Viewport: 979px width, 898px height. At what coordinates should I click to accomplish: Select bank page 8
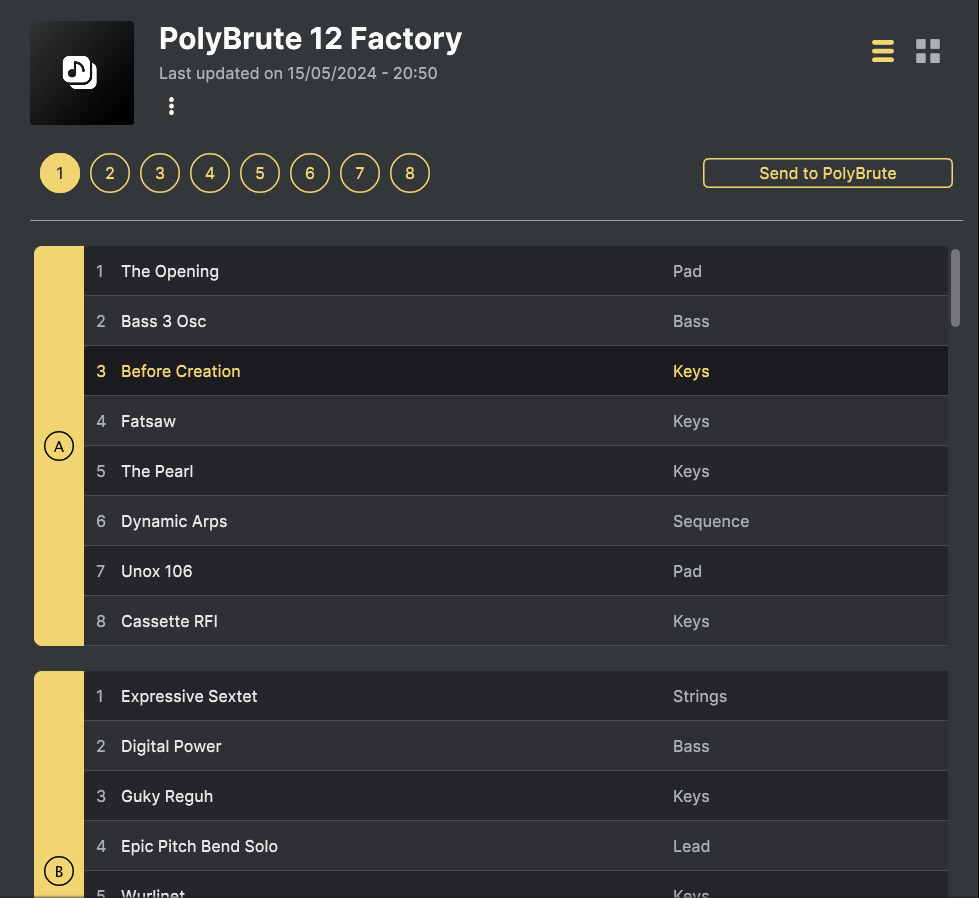coord(410,173)
